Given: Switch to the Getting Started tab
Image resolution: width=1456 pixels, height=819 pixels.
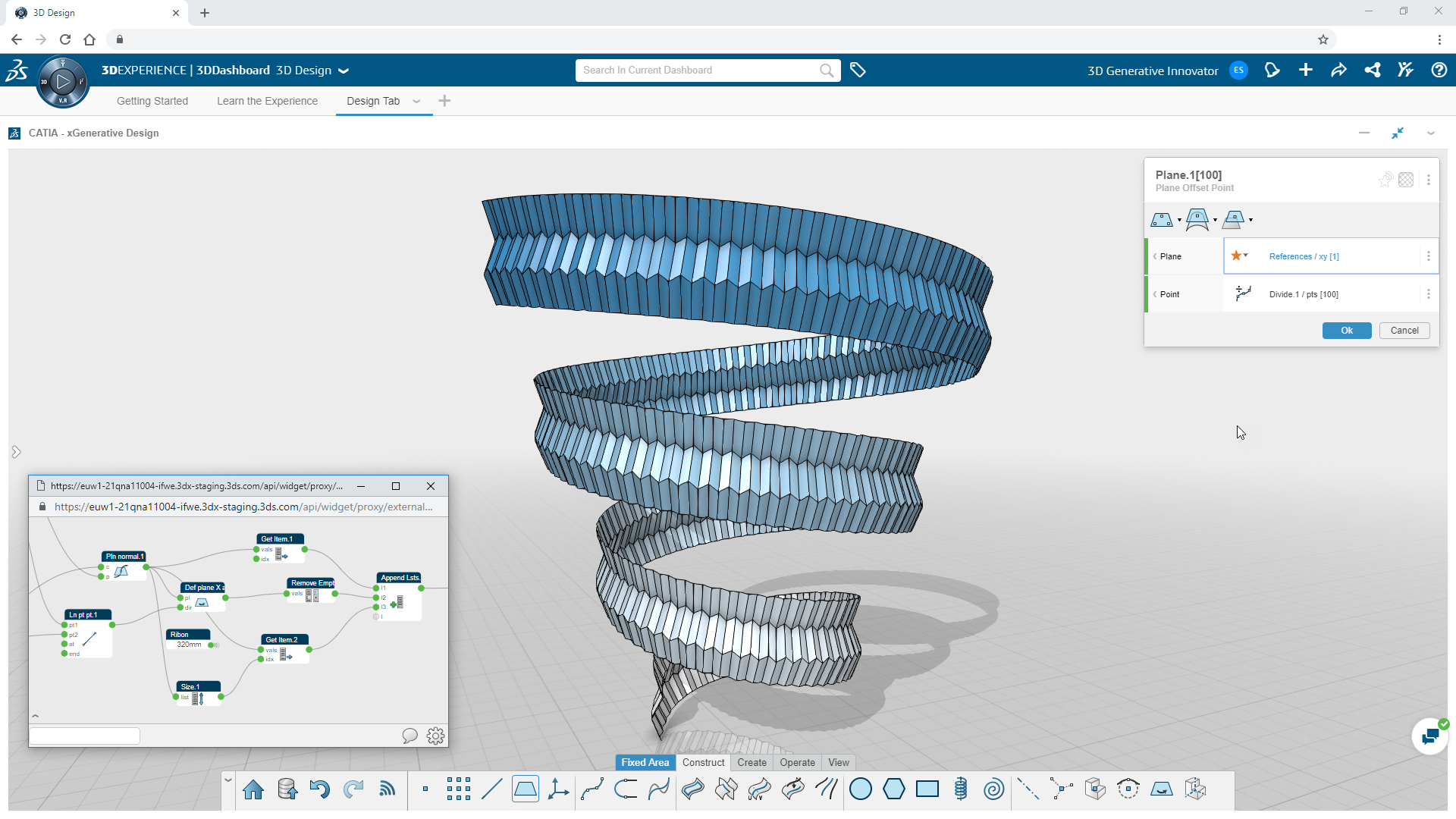Looking at the screenshot, I should coord(152,101).
